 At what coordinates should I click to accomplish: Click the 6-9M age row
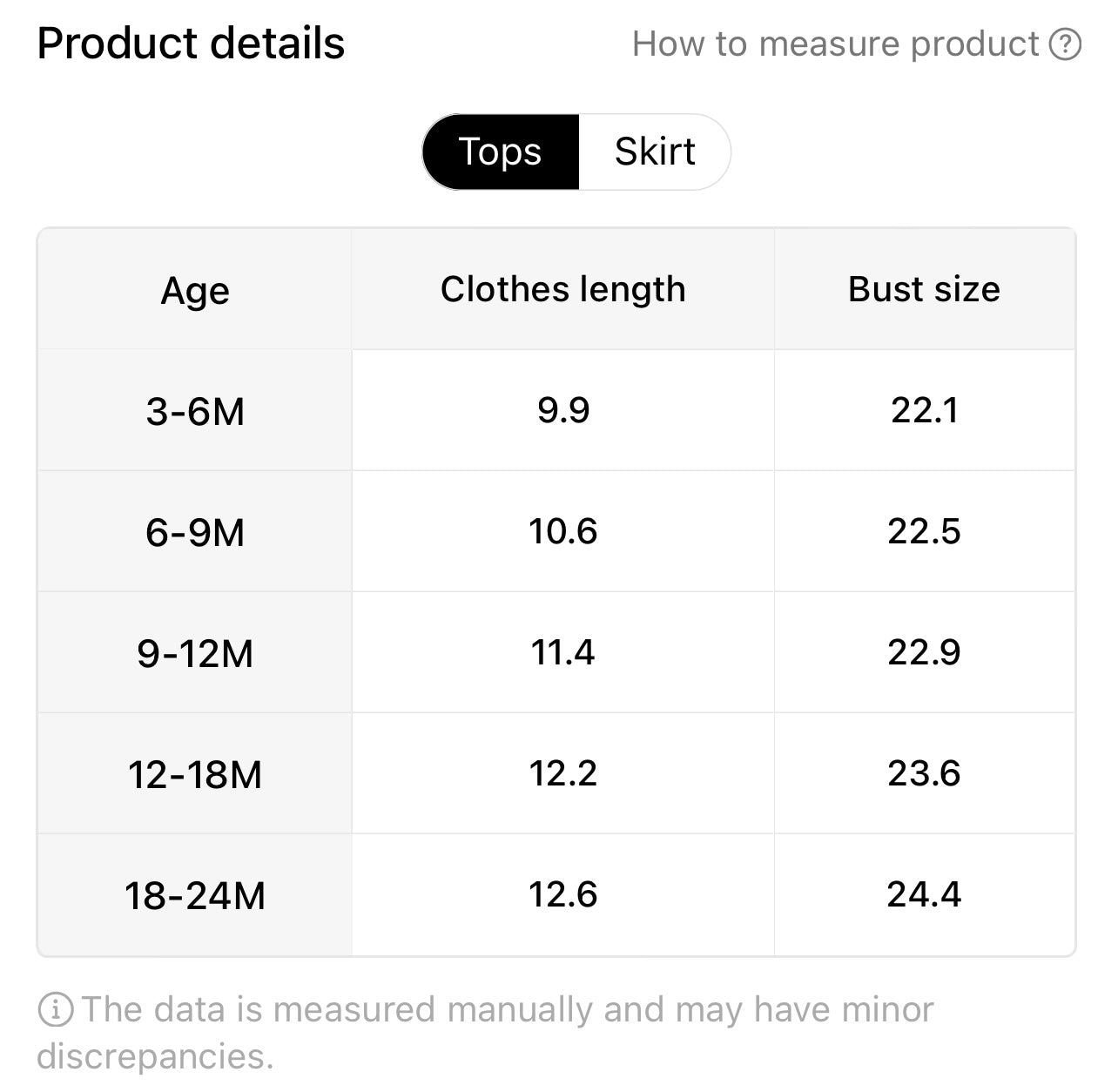(556, 531)
